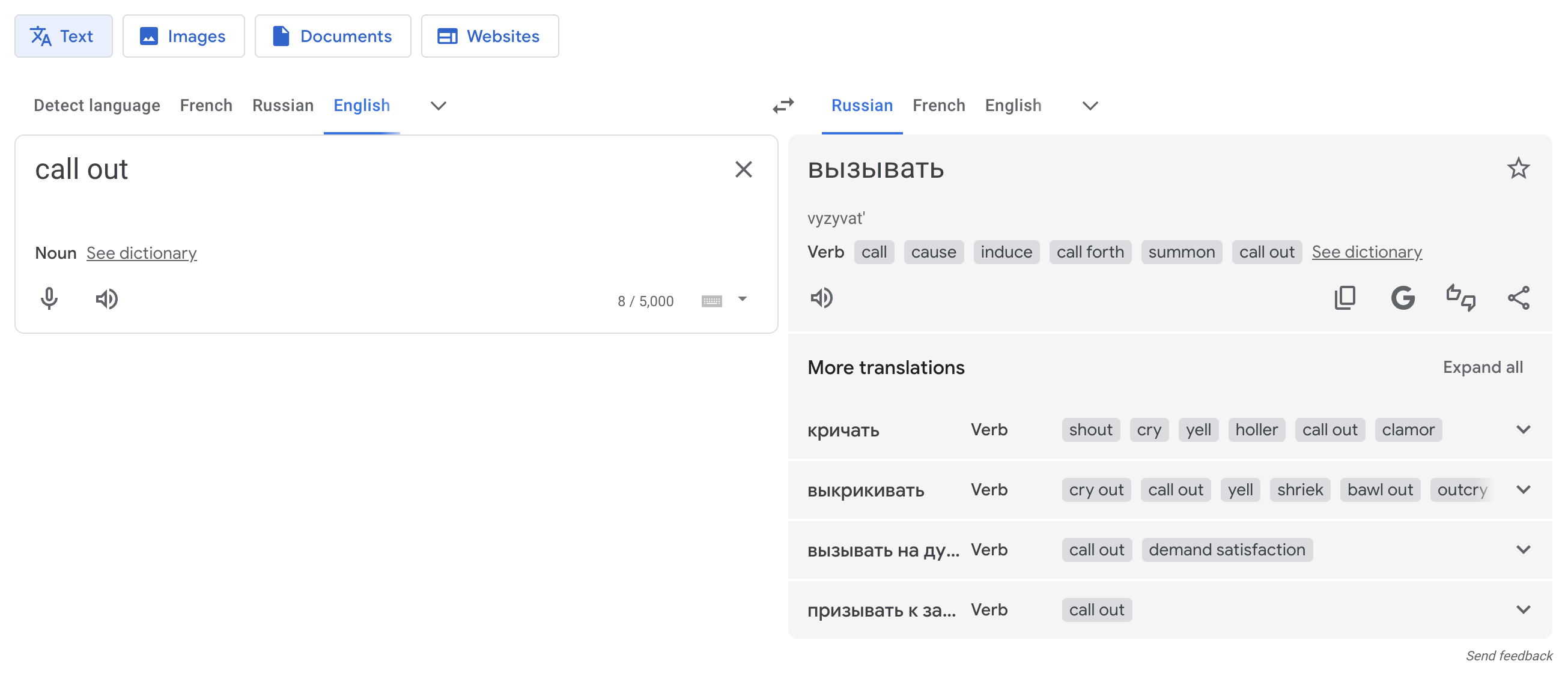Switch to Images translation mode

[183, 37]
